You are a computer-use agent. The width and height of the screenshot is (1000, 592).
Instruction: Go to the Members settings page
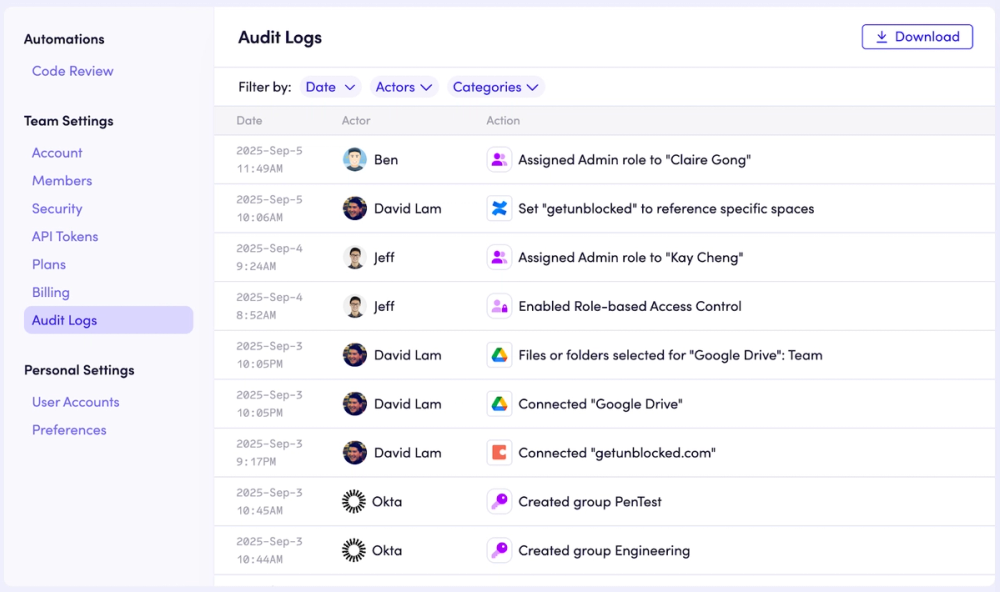click(62, 181)
